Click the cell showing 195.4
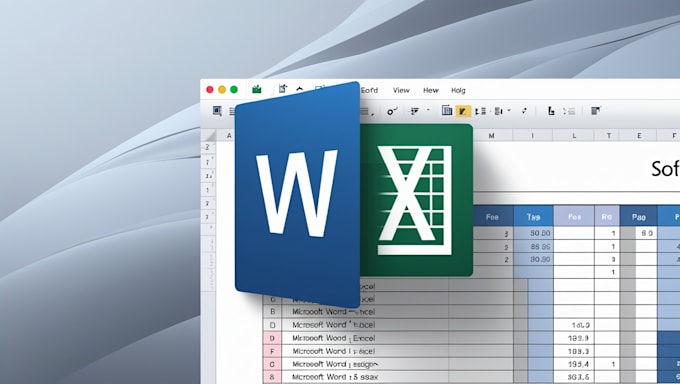 click(x=574, y=364)
